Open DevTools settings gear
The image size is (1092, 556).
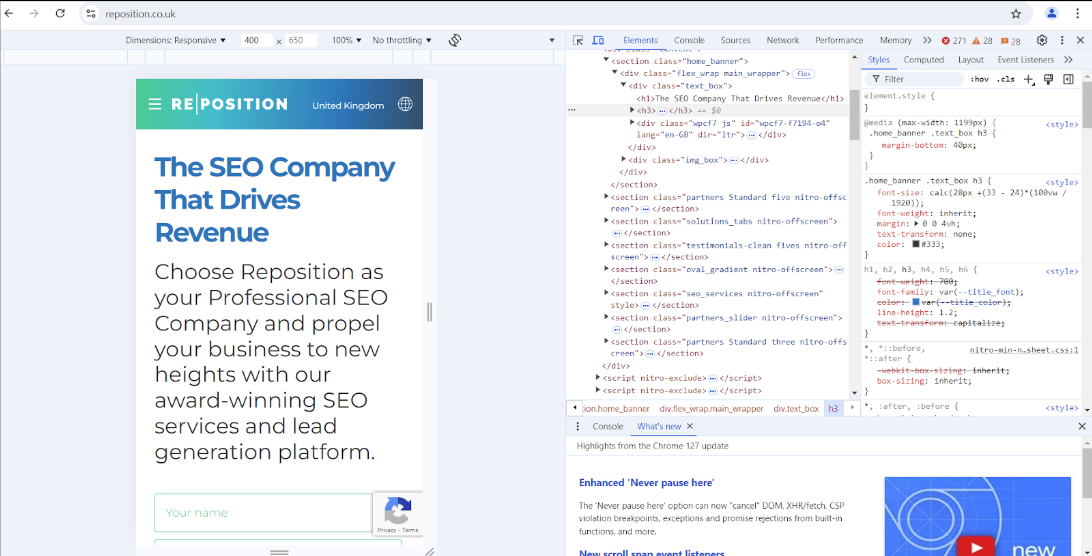point(1042,40)
